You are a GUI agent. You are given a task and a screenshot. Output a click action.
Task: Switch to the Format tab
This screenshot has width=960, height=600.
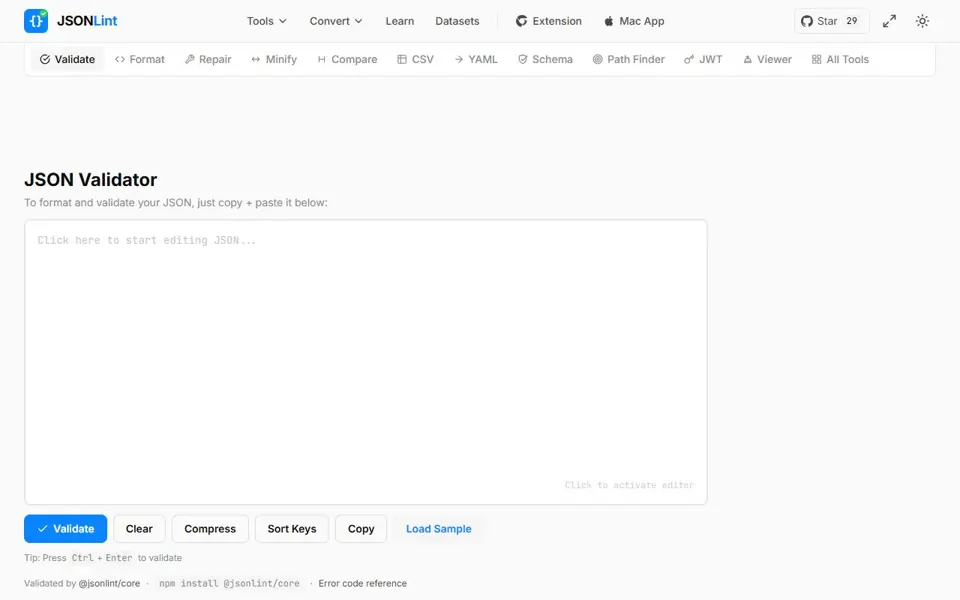click(x=140, y=59)
